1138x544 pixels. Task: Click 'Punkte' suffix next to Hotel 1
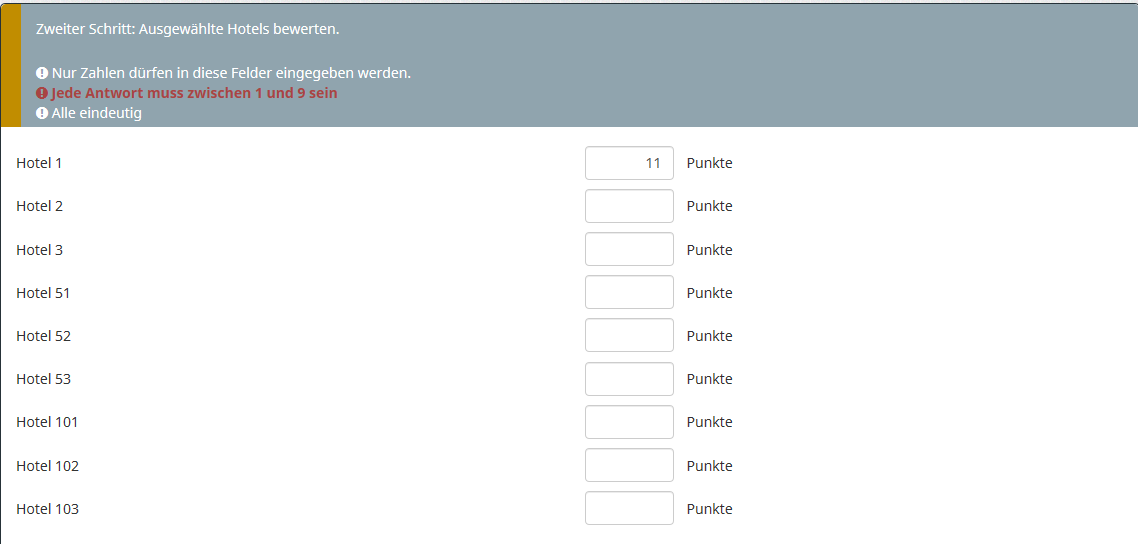[709, 163]
